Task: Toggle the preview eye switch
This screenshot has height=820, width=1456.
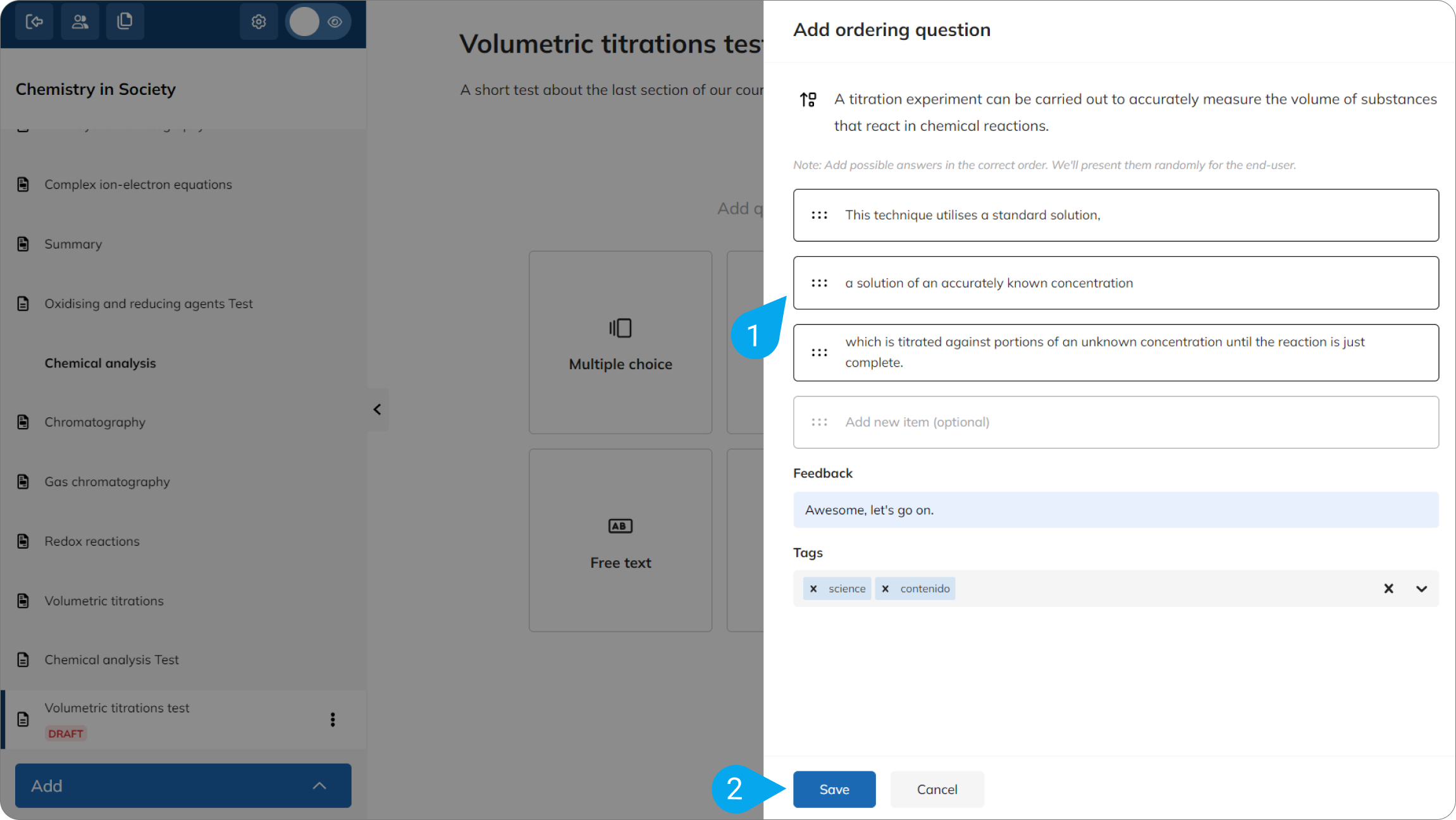Action: 318,21
